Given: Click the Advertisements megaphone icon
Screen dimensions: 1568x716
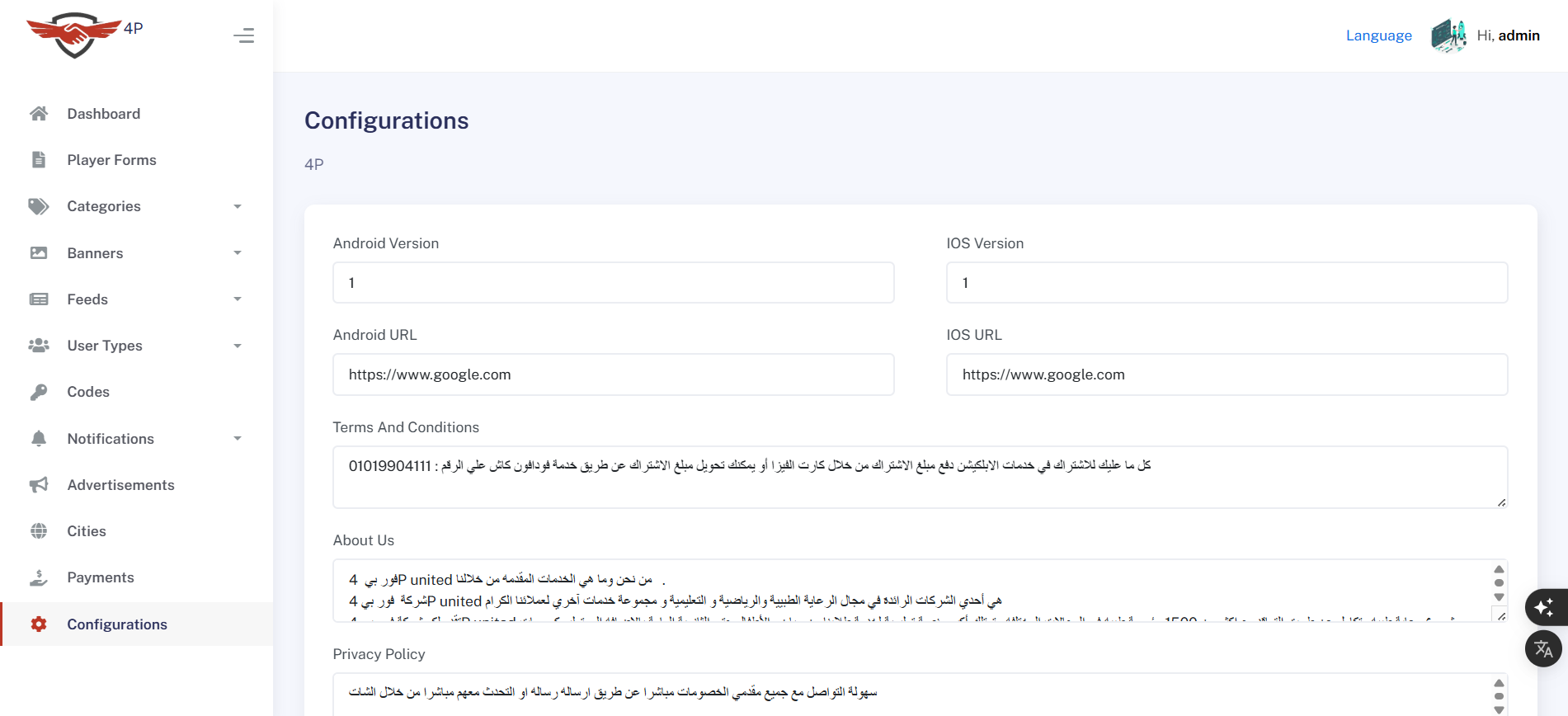Looking at the screenshot, I should tap(38, 484).
